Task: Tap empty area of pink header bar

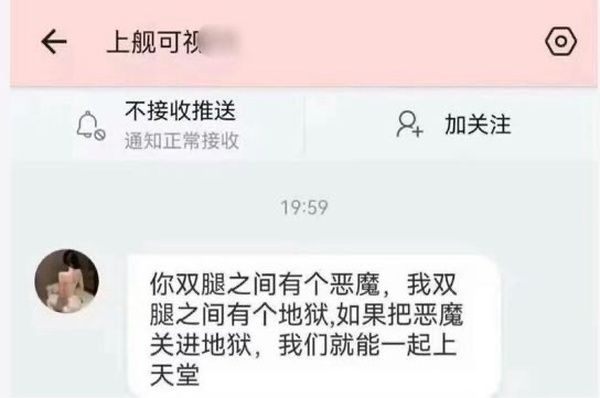Action: pos(383,42)
